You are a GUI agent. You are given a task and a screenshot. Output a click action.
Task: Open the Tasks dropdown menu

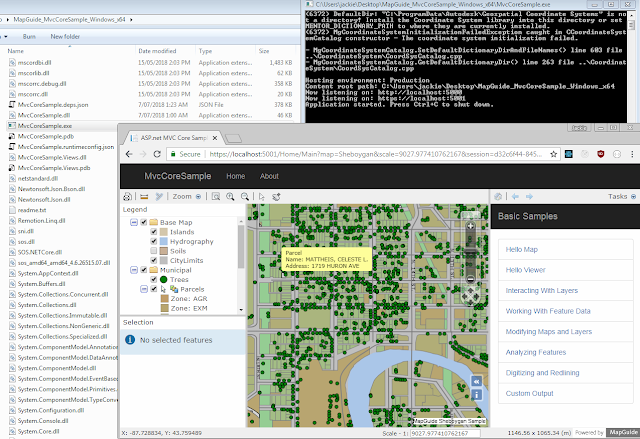coord(622,197)
